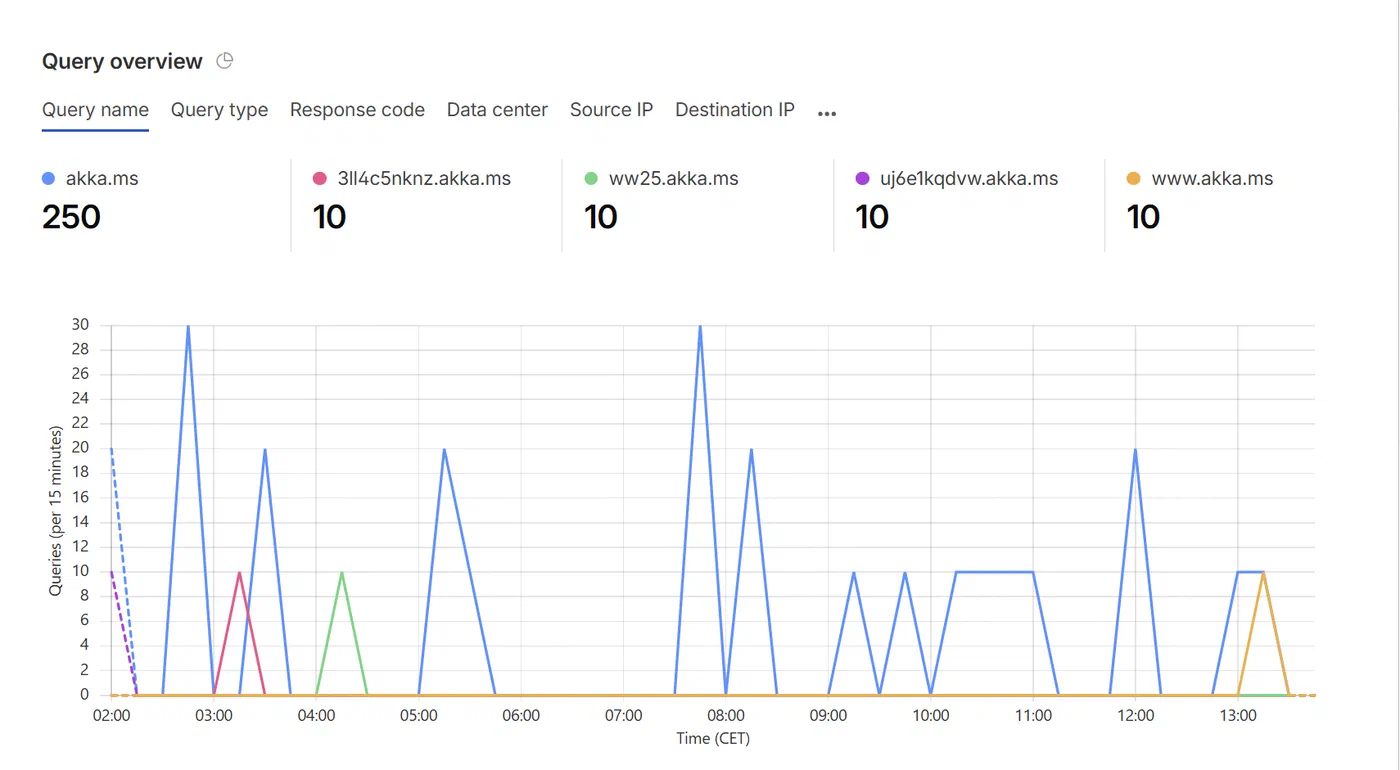Open the more tabs ellipsis menu
1400x770 pixels.
[826, 113]
